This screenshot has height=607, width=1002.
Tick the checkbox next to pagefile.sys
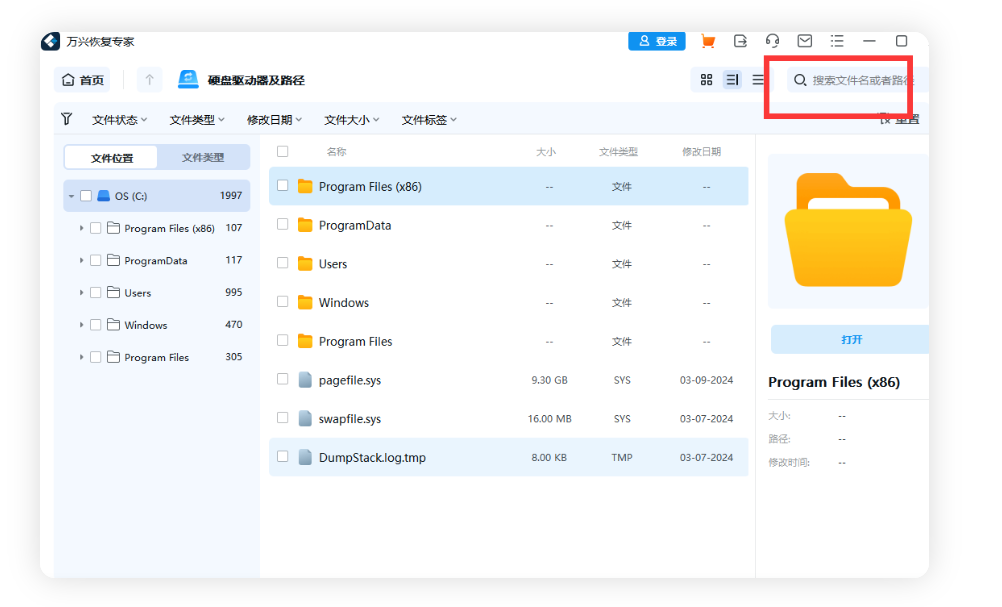(282, 380)
